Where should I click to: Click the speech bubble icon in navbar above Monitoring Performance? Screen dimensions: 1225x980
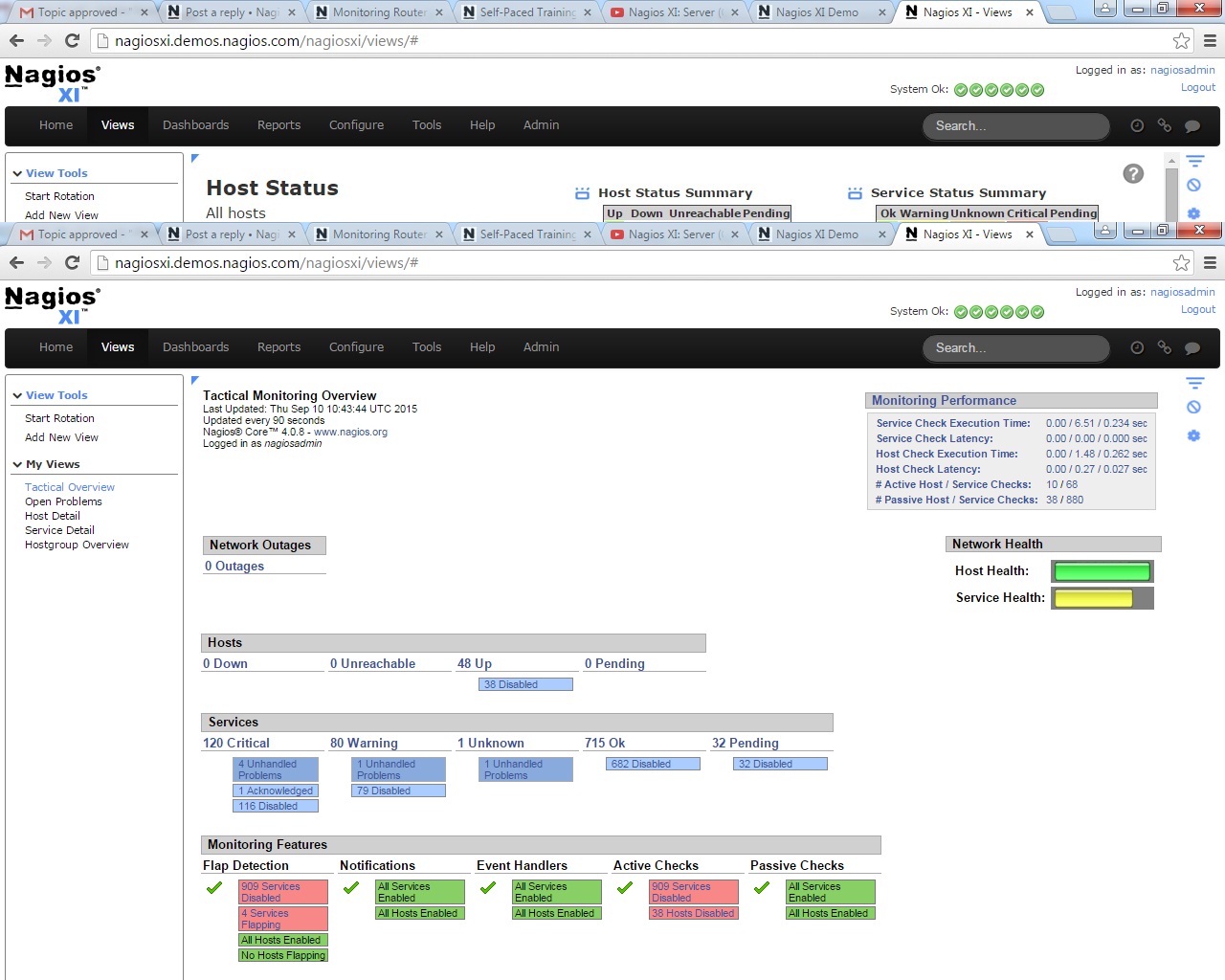pyautogui.click(x=1192, y=347)
